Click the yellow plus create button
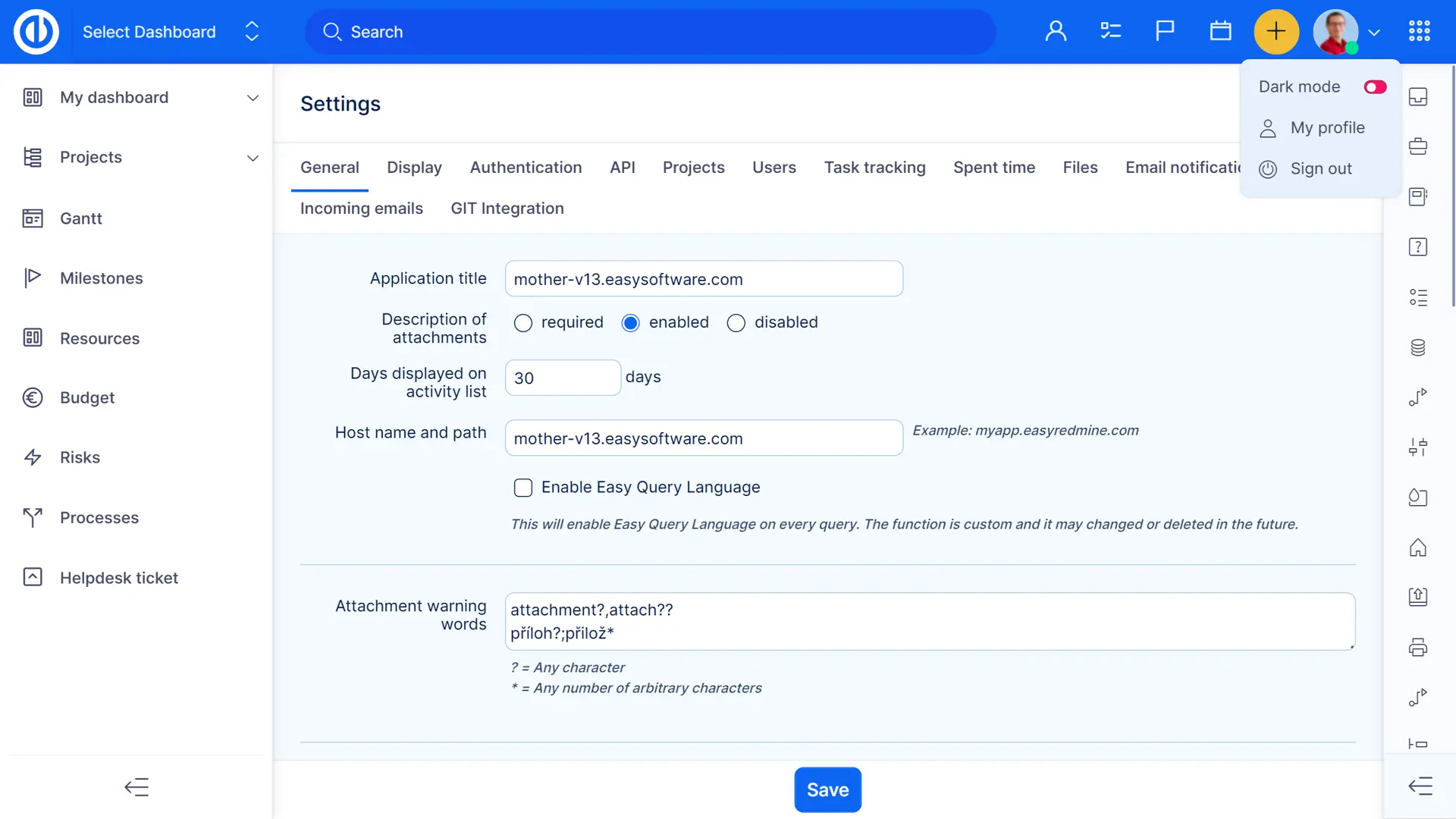The image size is (1456, 819). [x=1276, y=32]
